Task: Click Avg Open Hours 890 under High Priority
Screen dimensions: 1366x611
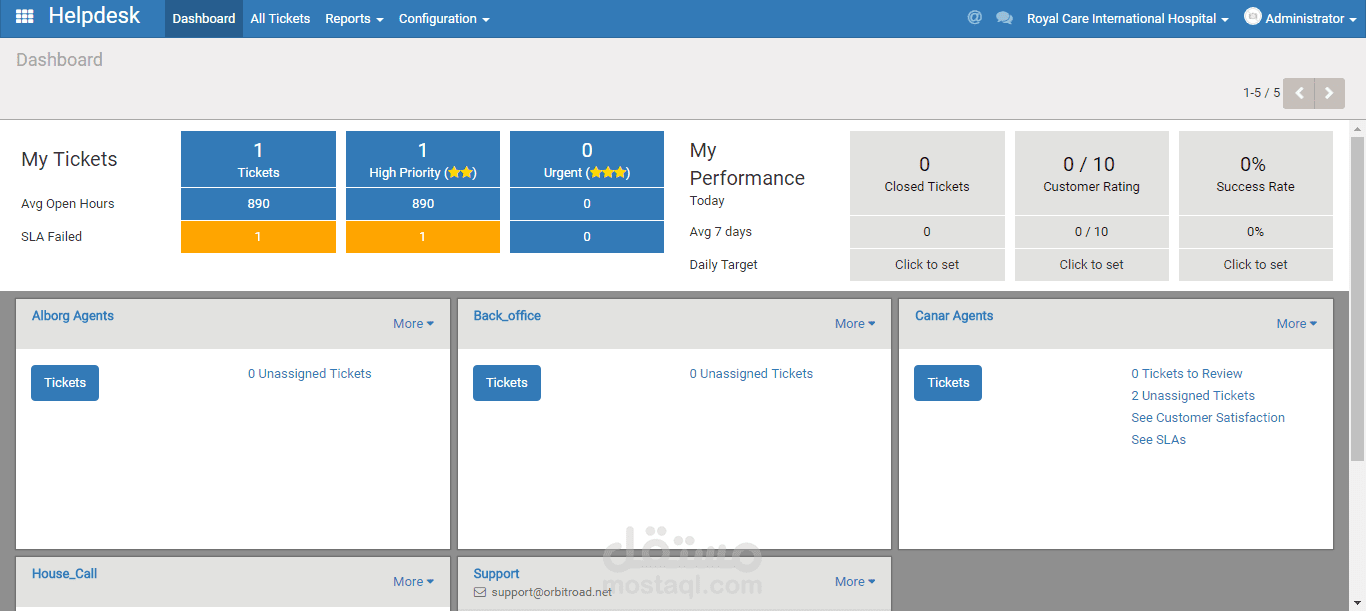Action: pyautogui.click(x=423, y=204)
